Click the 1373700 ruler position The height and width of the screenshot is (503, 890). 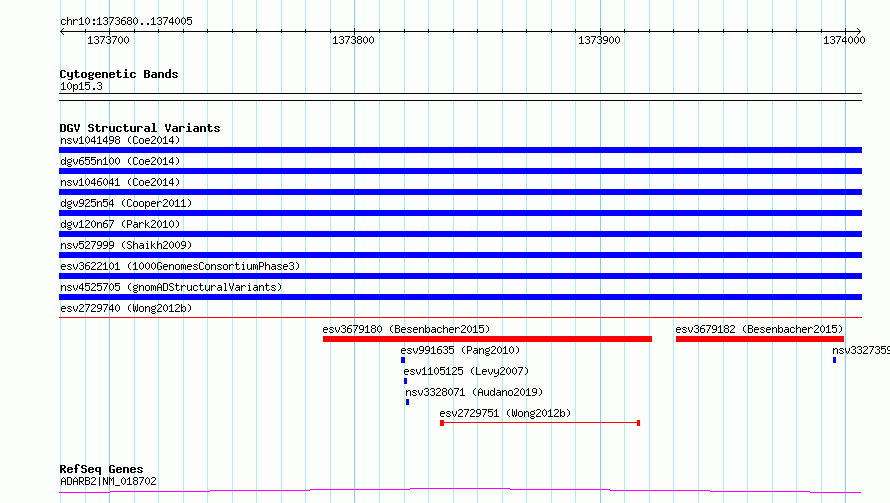point(108,40)
